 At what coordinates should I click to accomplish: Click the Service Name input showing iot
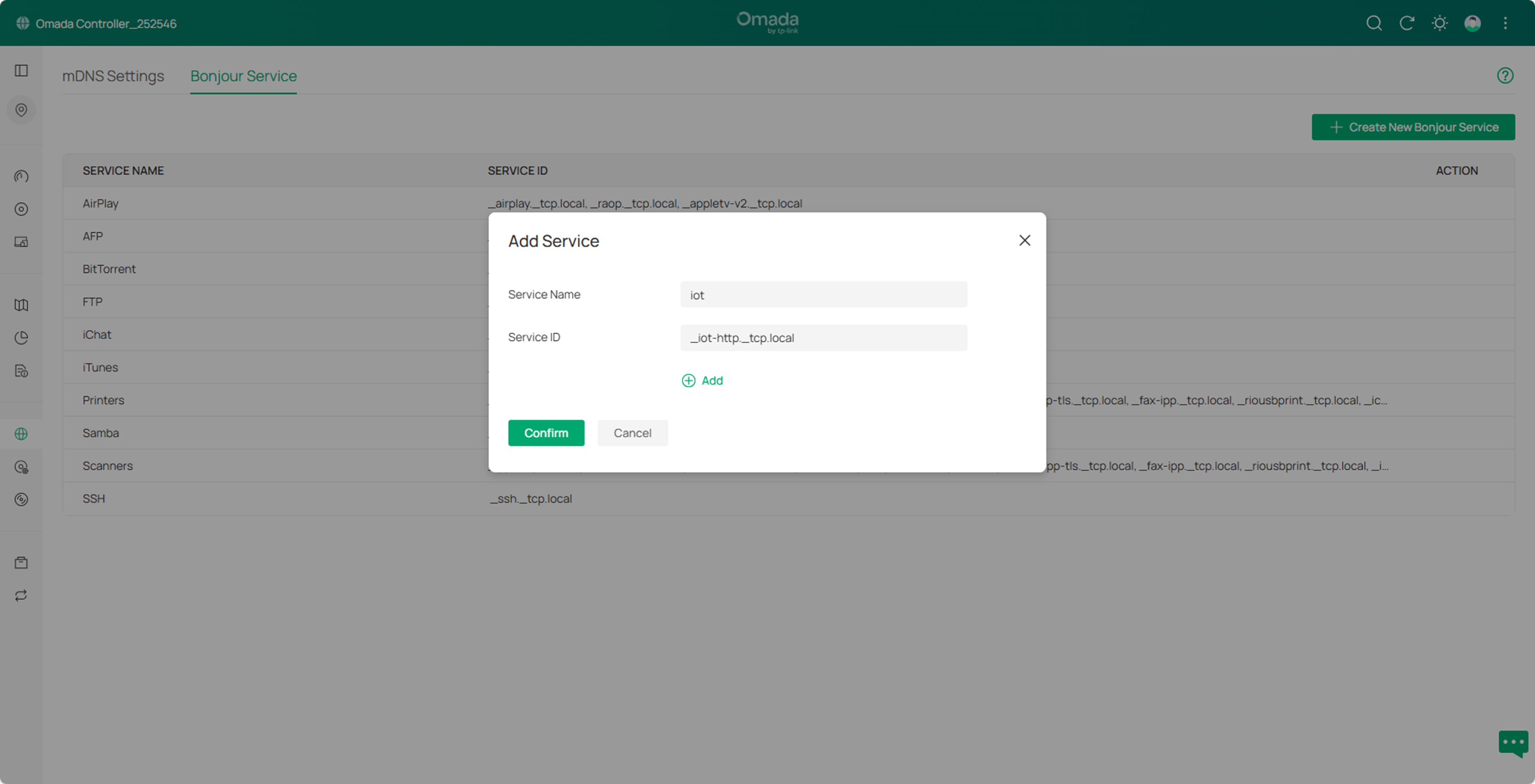pos(823,294)
